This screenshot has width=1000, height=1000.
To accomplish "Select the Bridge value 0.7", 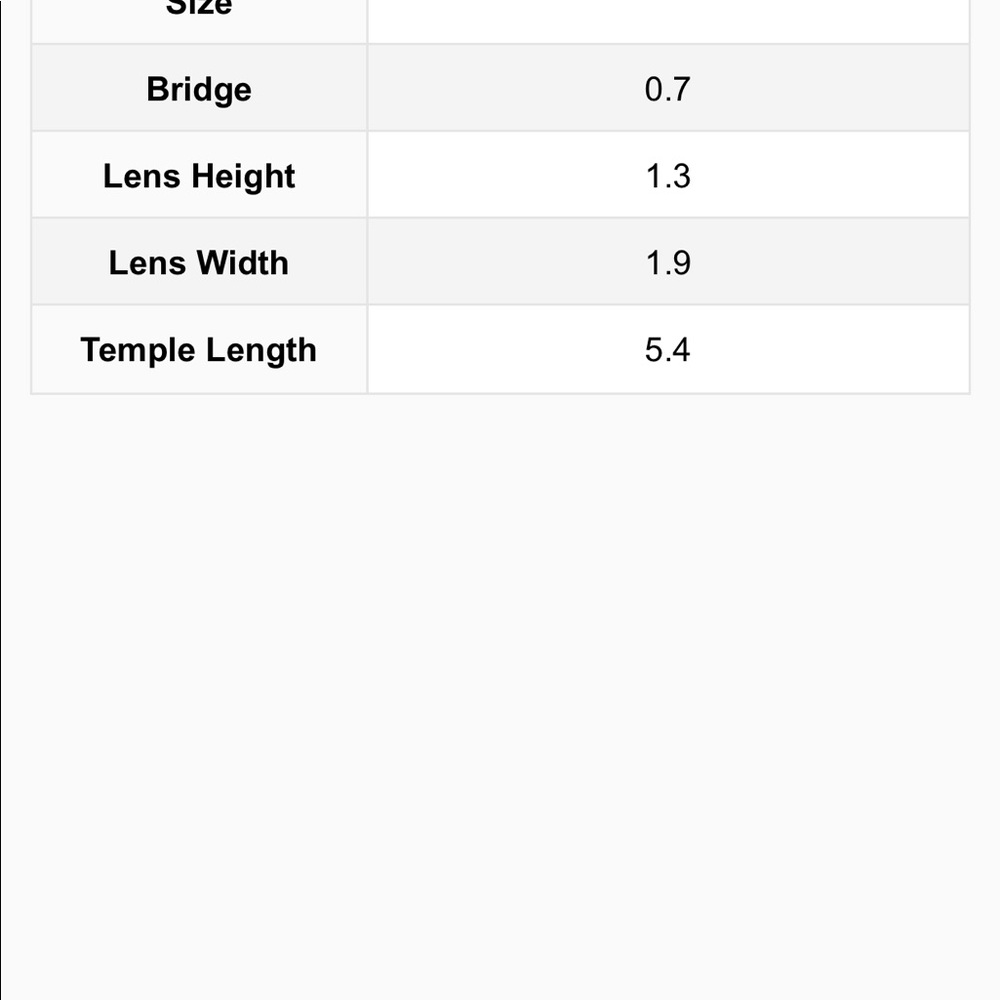I will [667, 89].
